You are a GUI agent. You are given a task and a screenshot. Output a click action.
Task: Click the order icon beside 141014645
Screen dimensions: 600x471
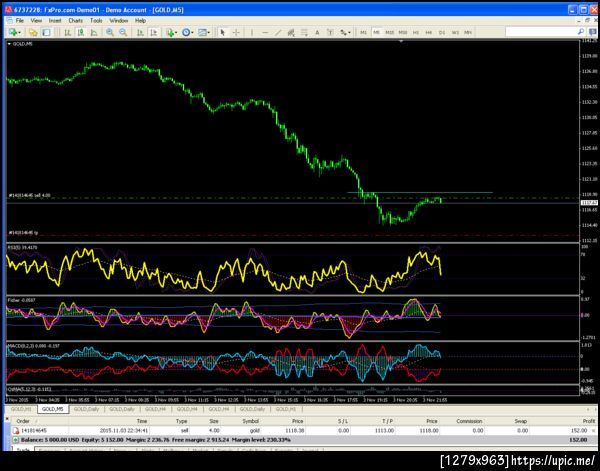tap(16, 430)
